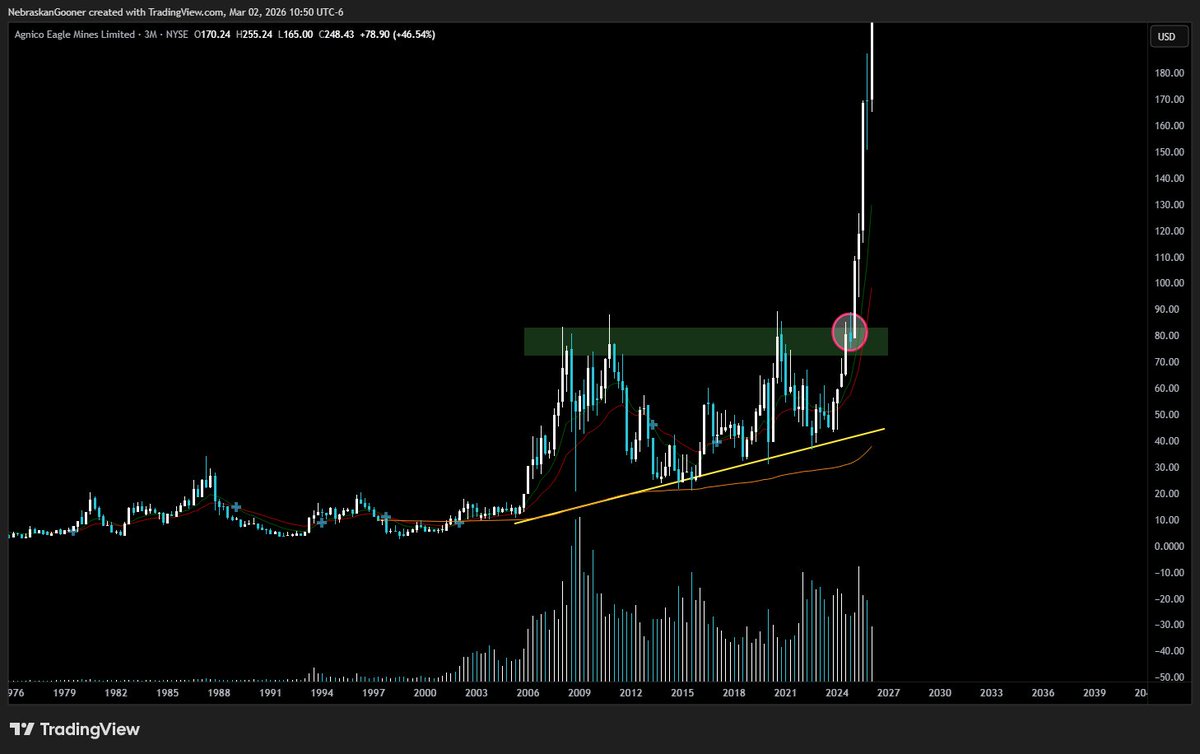The image size is (1200, 754).
Task: Click the 2033 time axis label
Action: 991,692
